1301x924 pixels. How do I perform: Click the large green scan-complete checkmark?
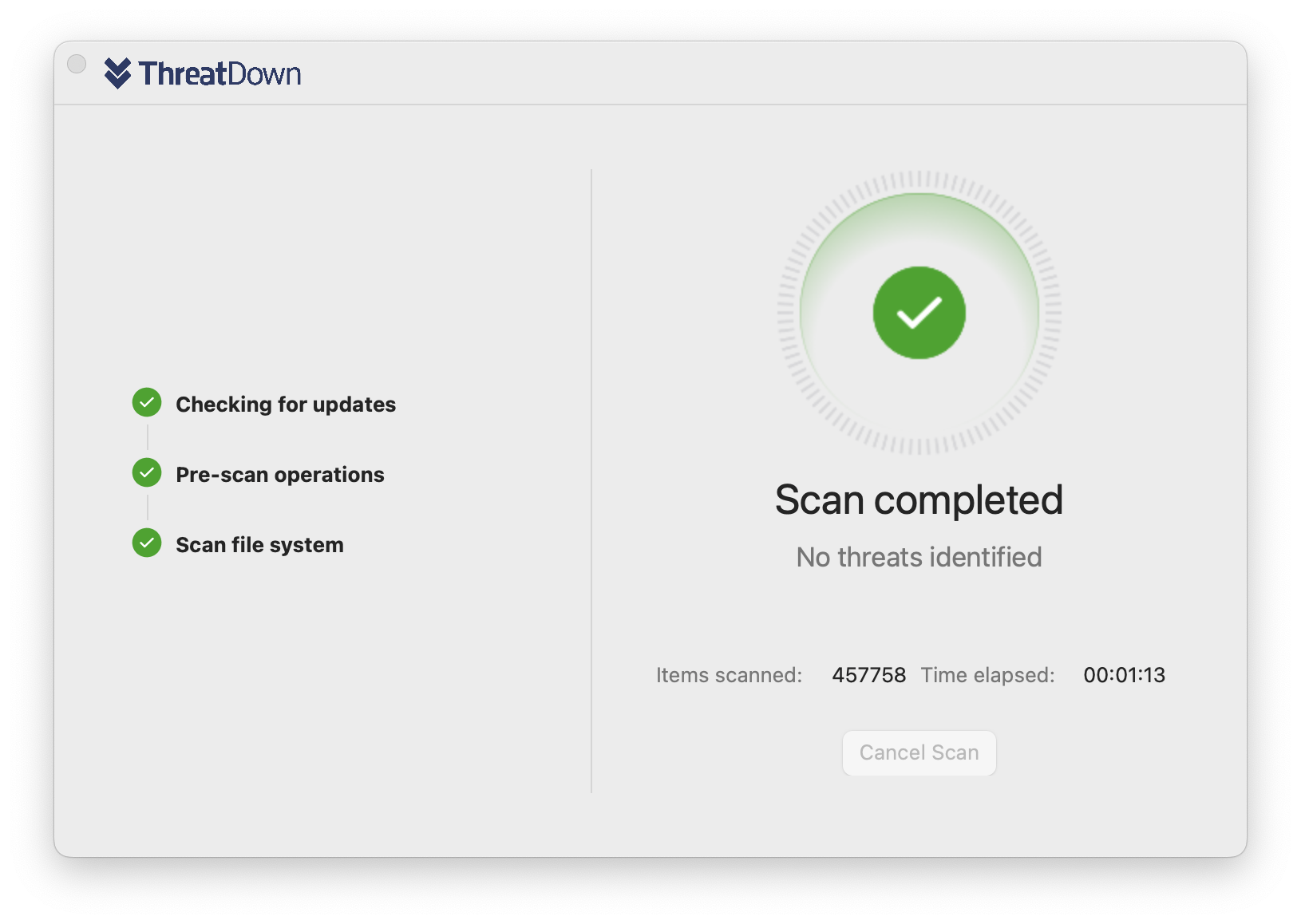coord(919,313)
